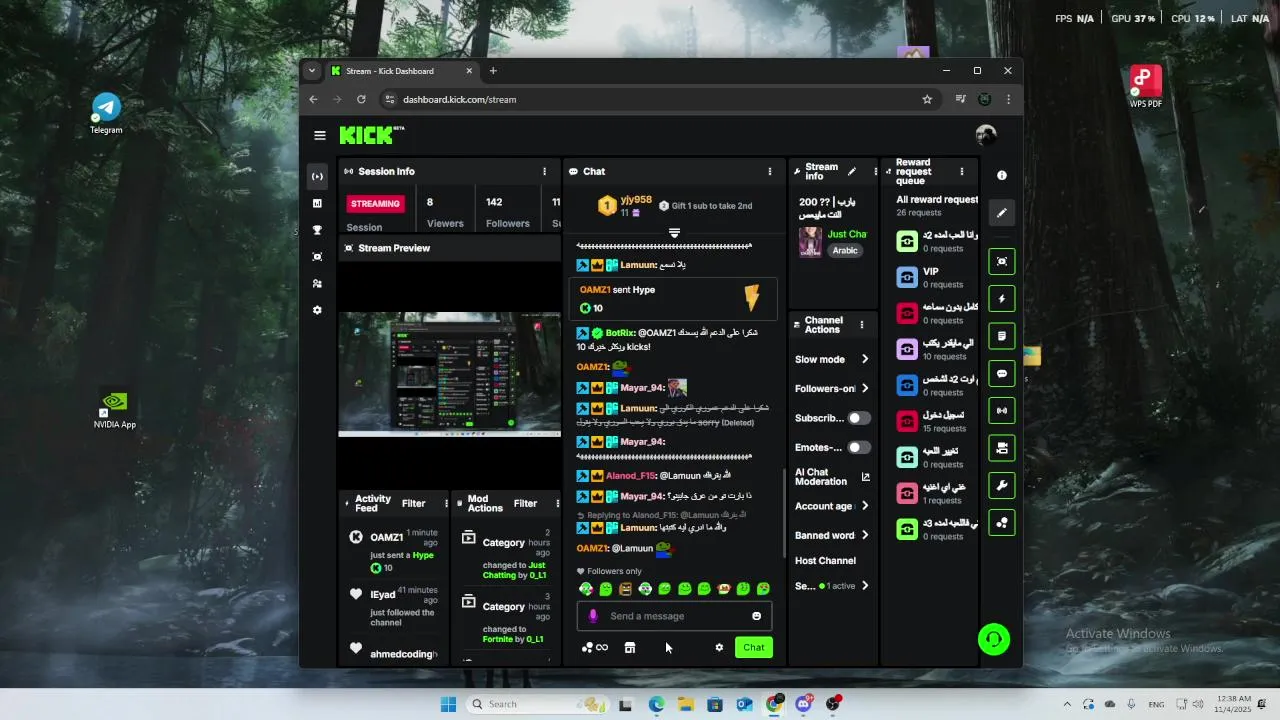
Task: Collapse the pinned leaderboard in chat
Action: [674, 233]
